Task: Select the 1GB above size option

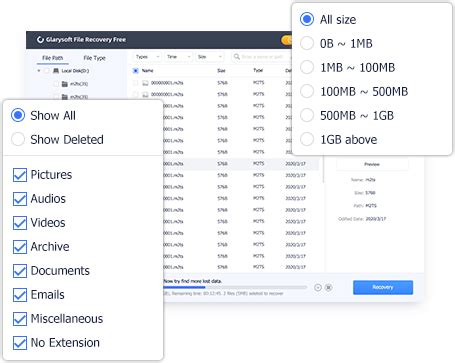Action: [307, 139]
